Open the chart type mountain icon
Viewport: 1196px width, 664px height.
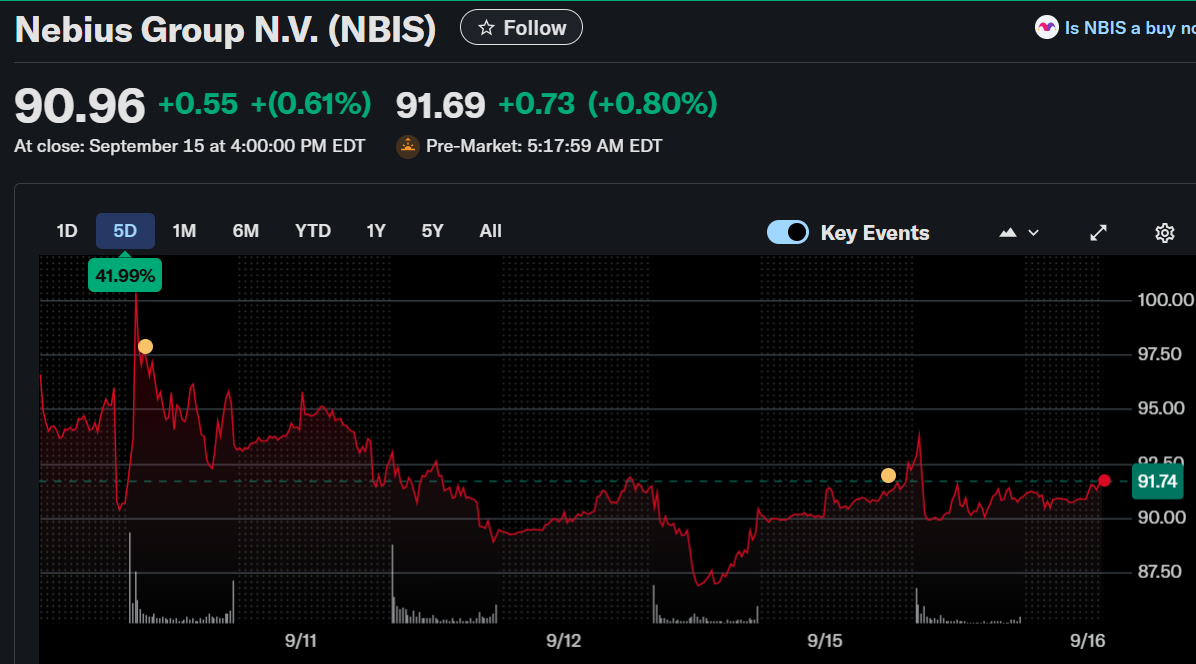[x=1008, y=233]
